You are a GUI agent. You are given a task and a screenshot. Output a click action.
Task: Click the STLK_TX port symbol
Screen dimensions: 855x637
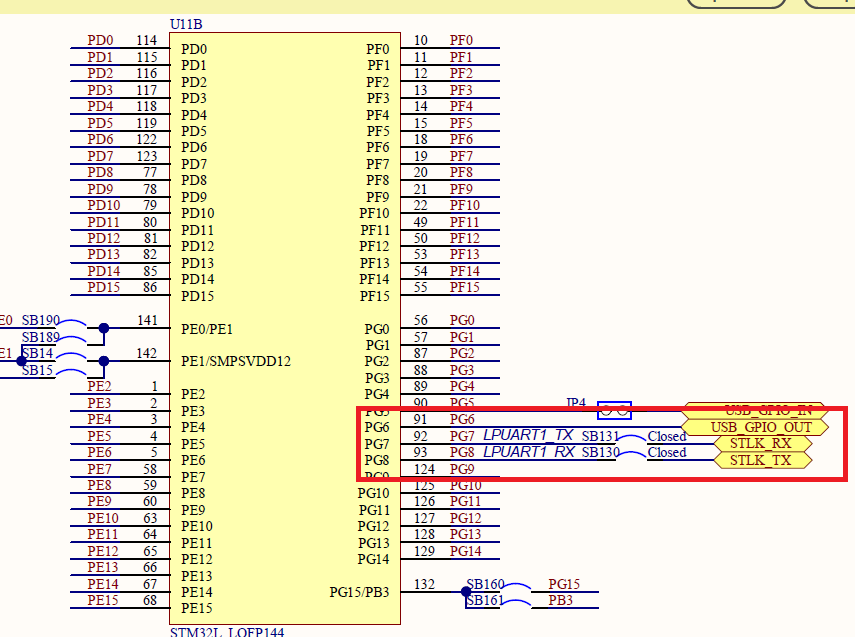click(763, 460)
